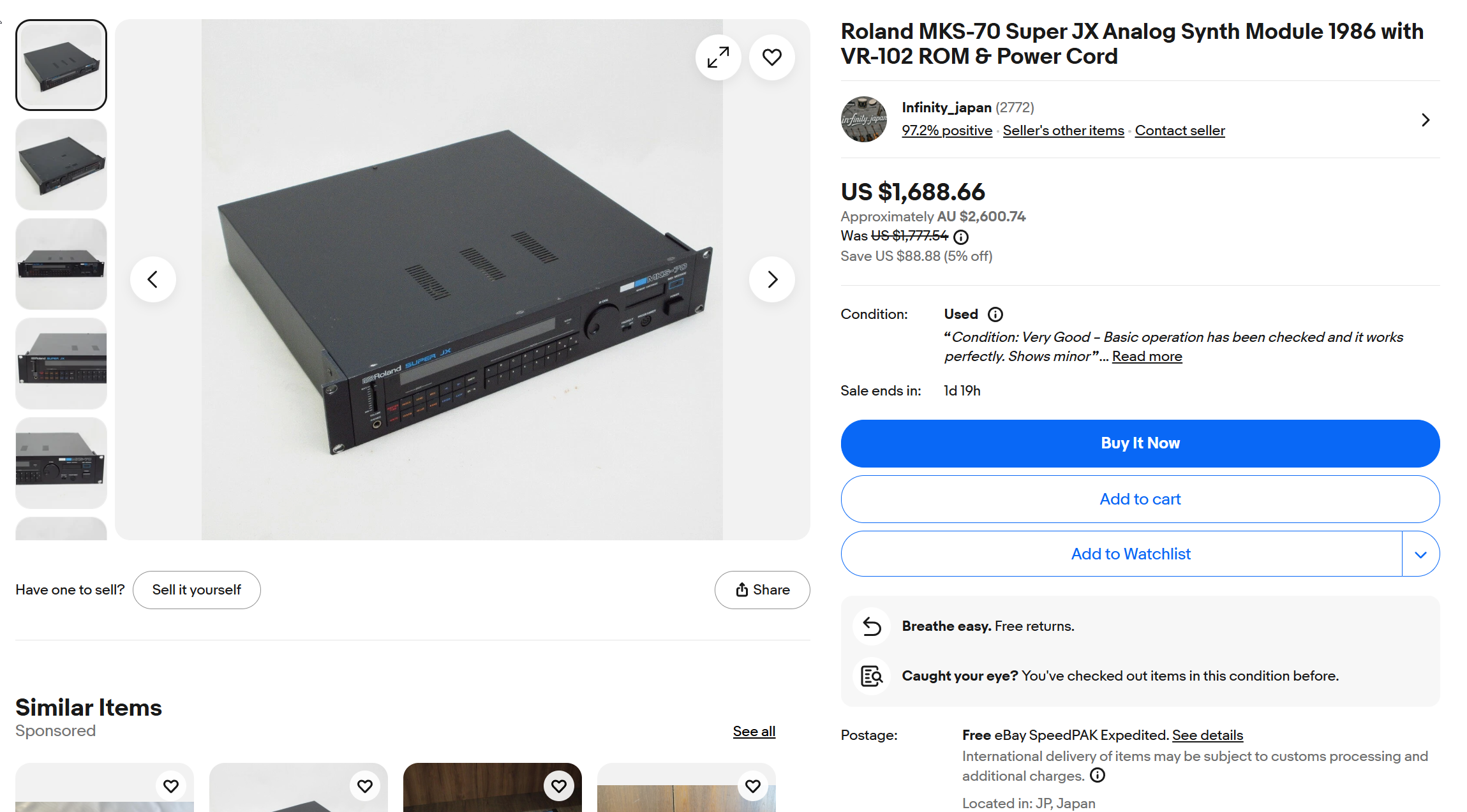Click info icon beside the was price
Screen dimensions: 1467x812
[960, 237]
